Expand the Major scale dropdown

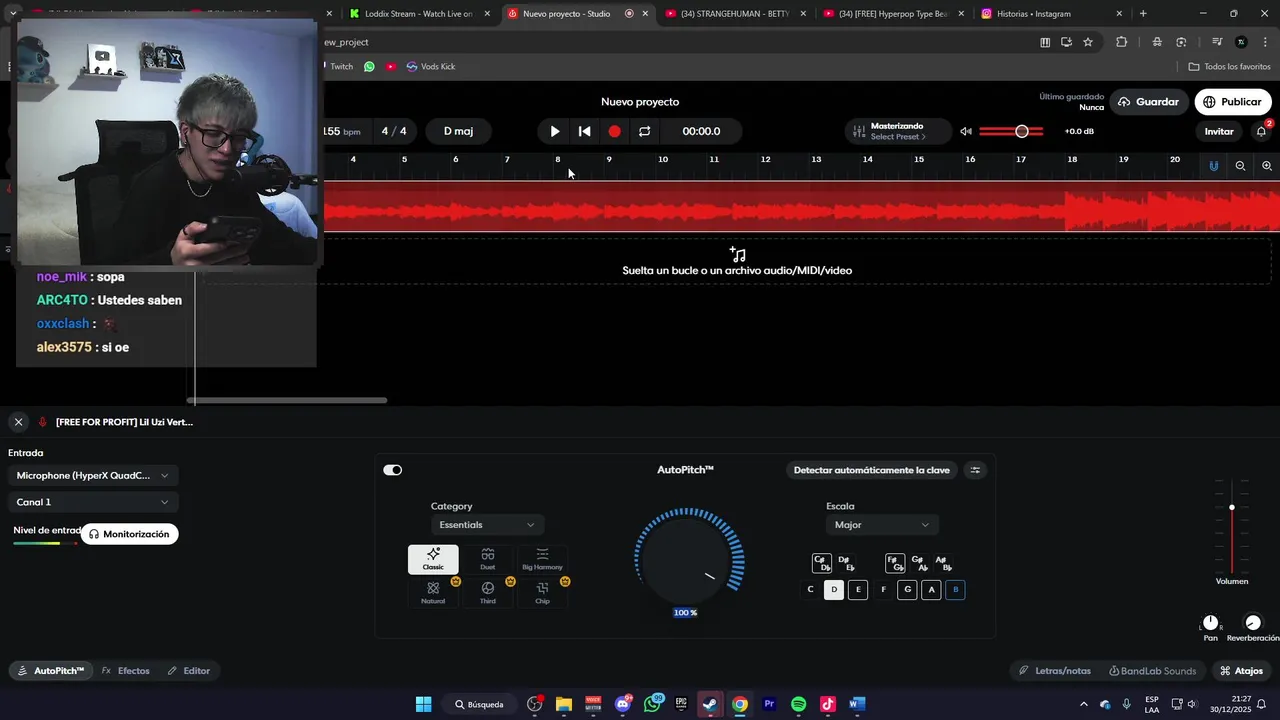(x=882, y=525)
